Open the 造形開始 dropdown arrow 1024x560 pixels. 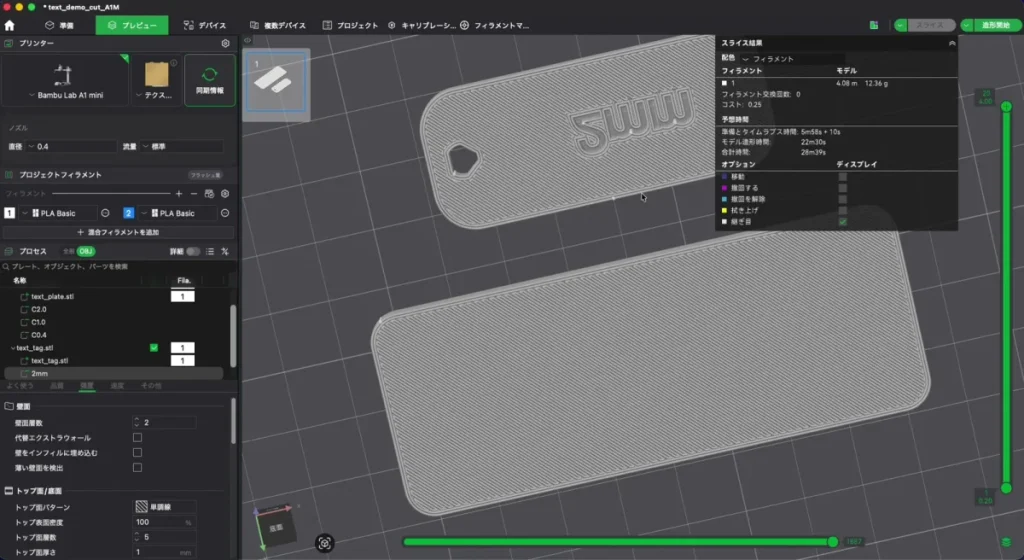point(967,25)
